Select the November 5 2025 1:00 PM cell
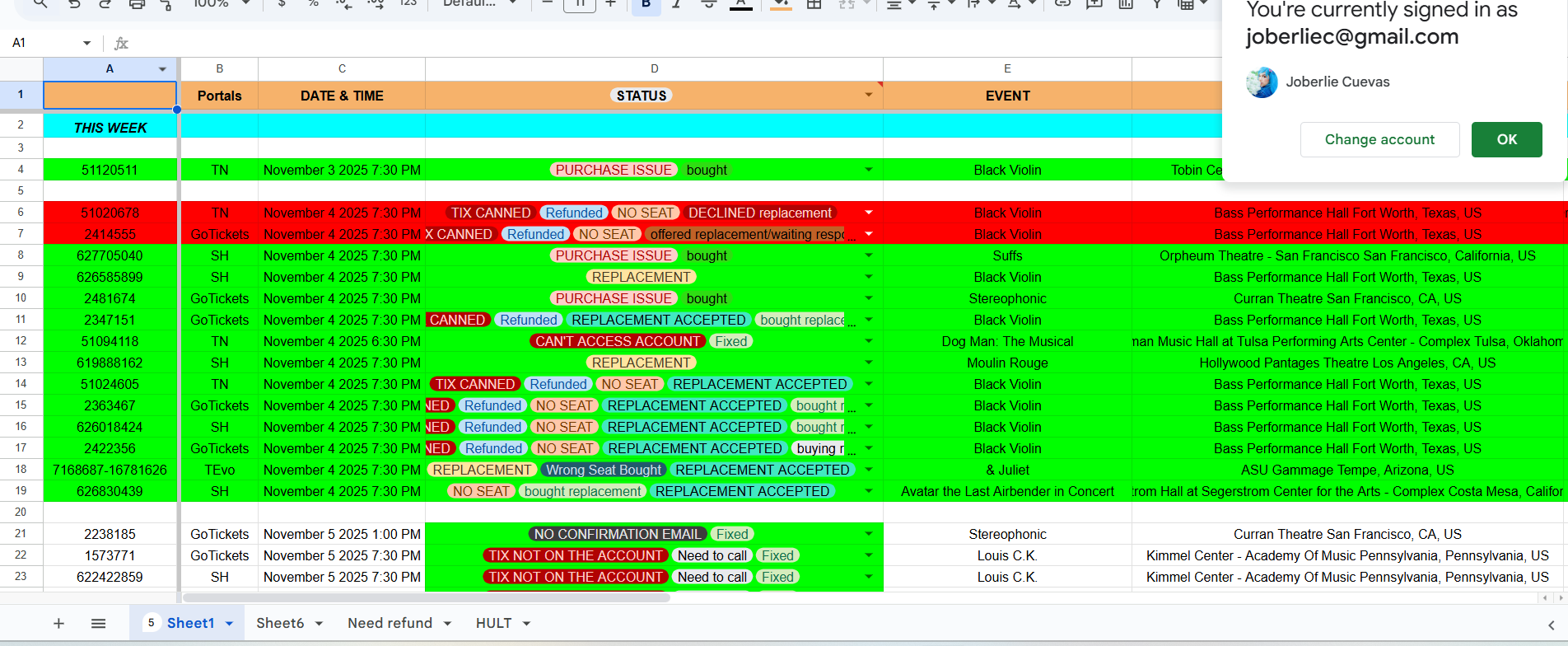The image size is (1568, 646). coord(342,534)
